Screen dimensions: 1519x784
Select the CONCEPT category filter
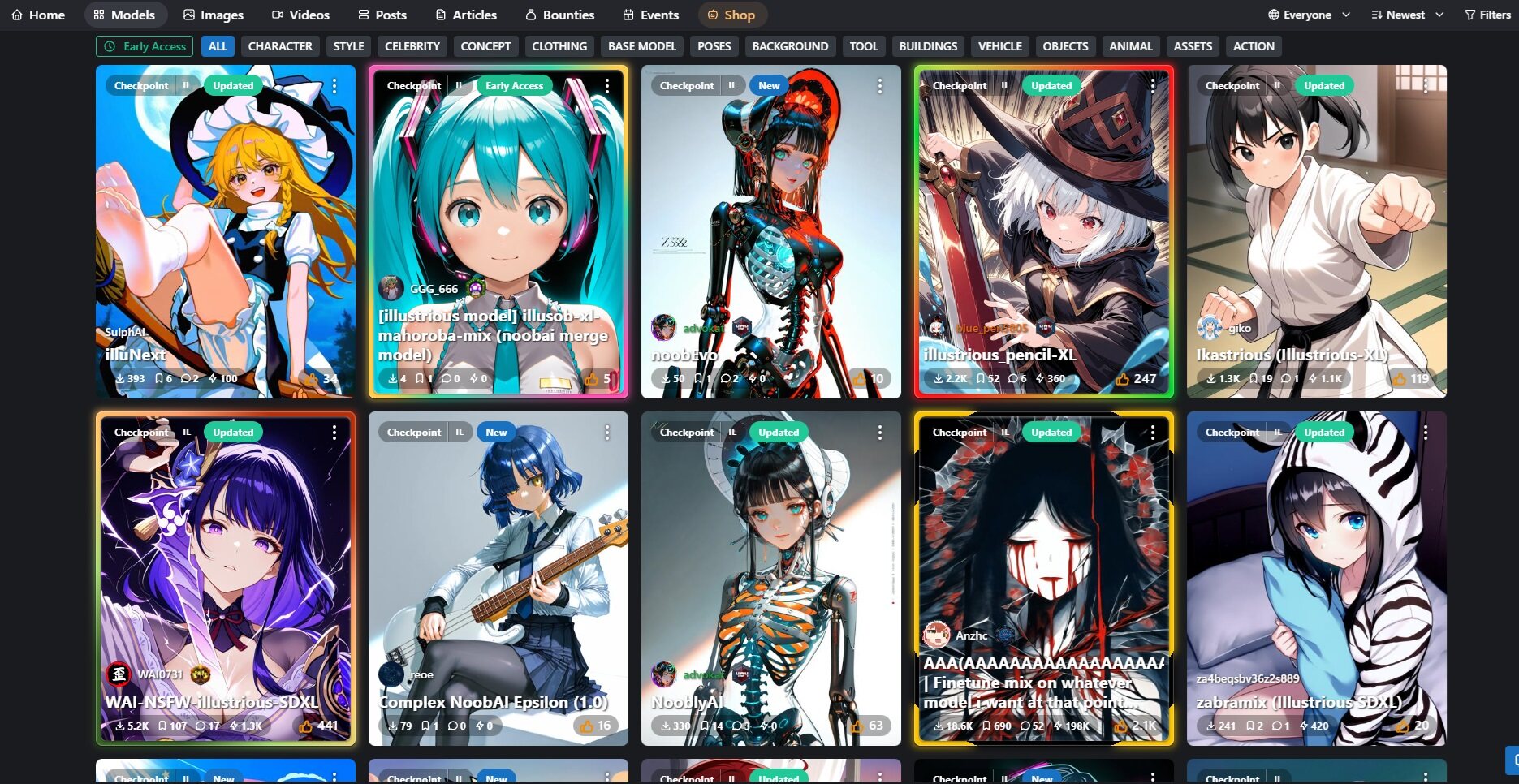coord(485,46)
